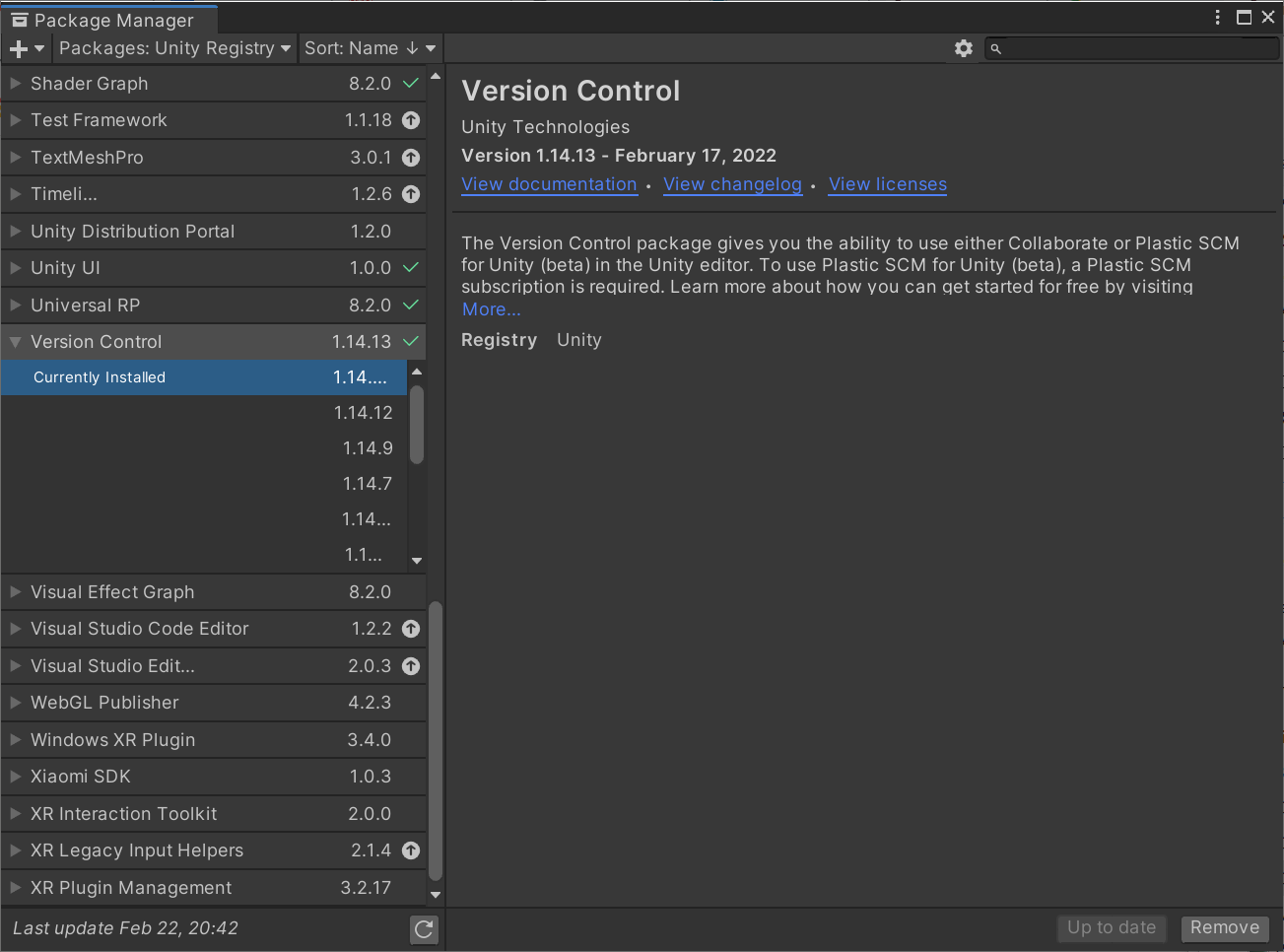Screen dimensions: 1284x952
Task: Click update arrow icon beside Test Framework
Action: point(411,120)
